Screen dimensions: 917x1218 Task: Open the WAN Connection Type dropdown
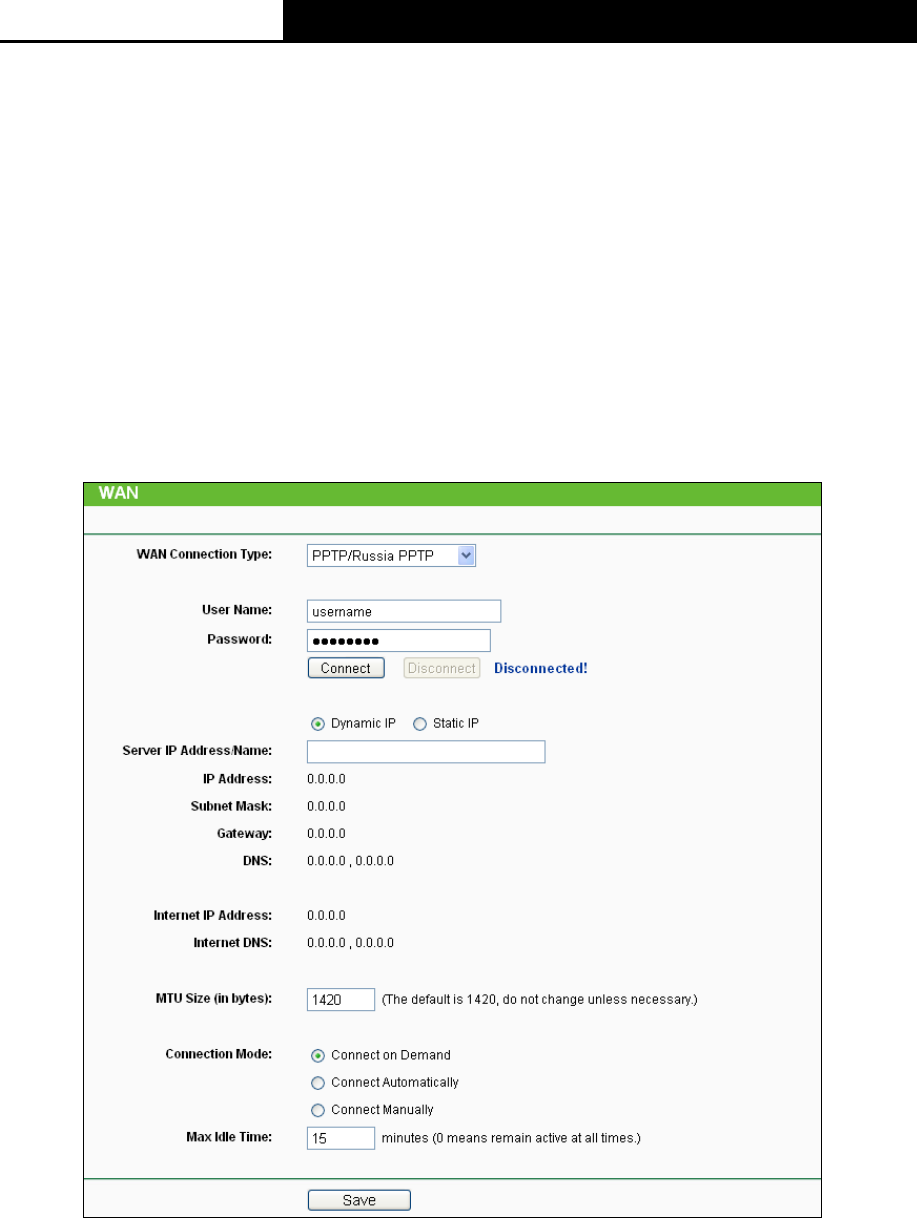[x=392, y=555]
